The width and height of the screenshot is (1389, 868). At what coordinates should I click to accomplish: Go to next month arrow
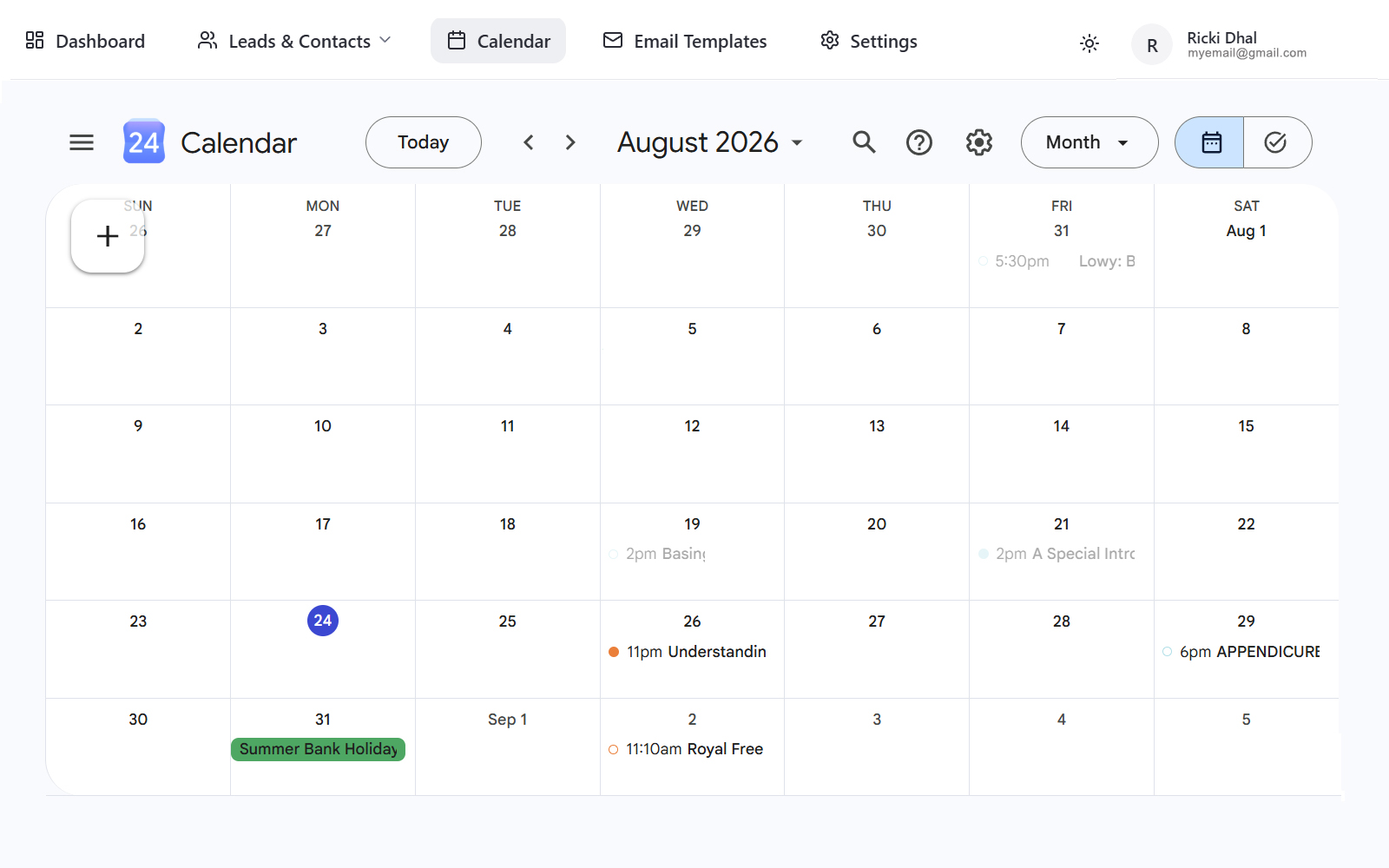(x=570, y=142)
